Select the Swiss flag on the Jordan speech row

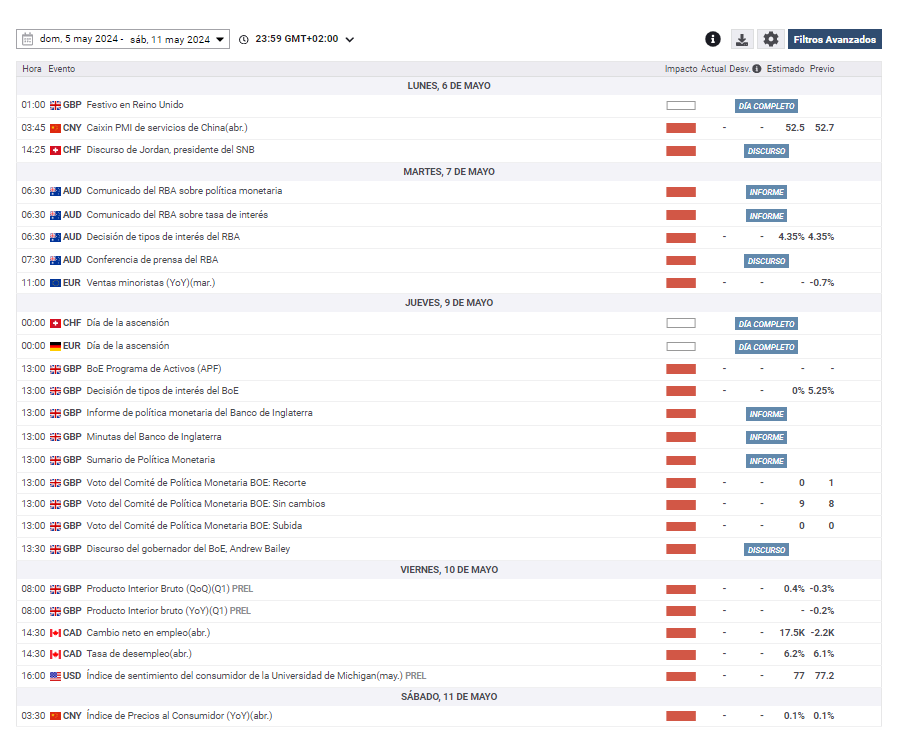click(56, 151)
